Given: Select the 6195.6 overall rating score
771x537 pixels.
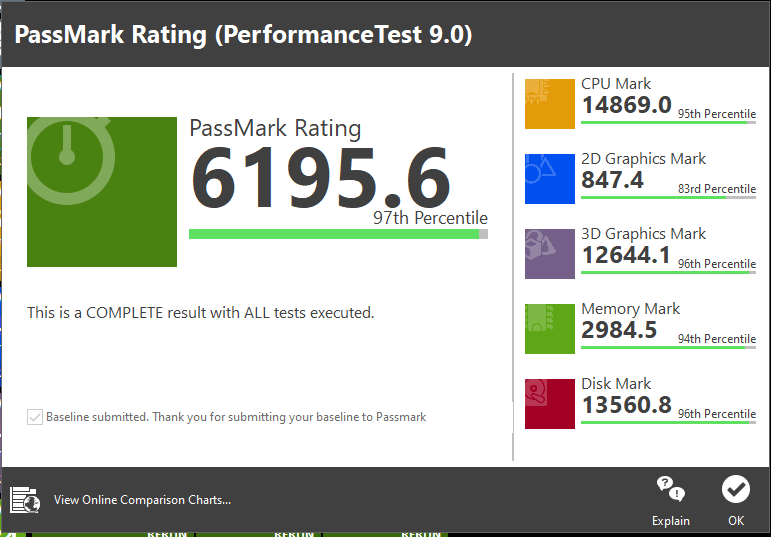Looking at the screenshot, I should pyautogui.click(x=321, y=178).
